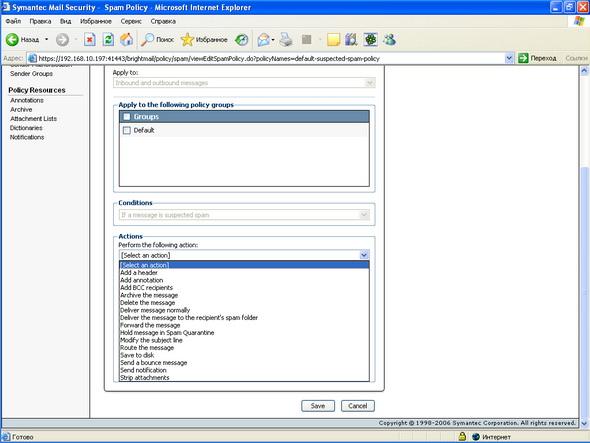Choose 'Deliver message normally' action
This screenshot has width=590, height=443.
[244, 310]
